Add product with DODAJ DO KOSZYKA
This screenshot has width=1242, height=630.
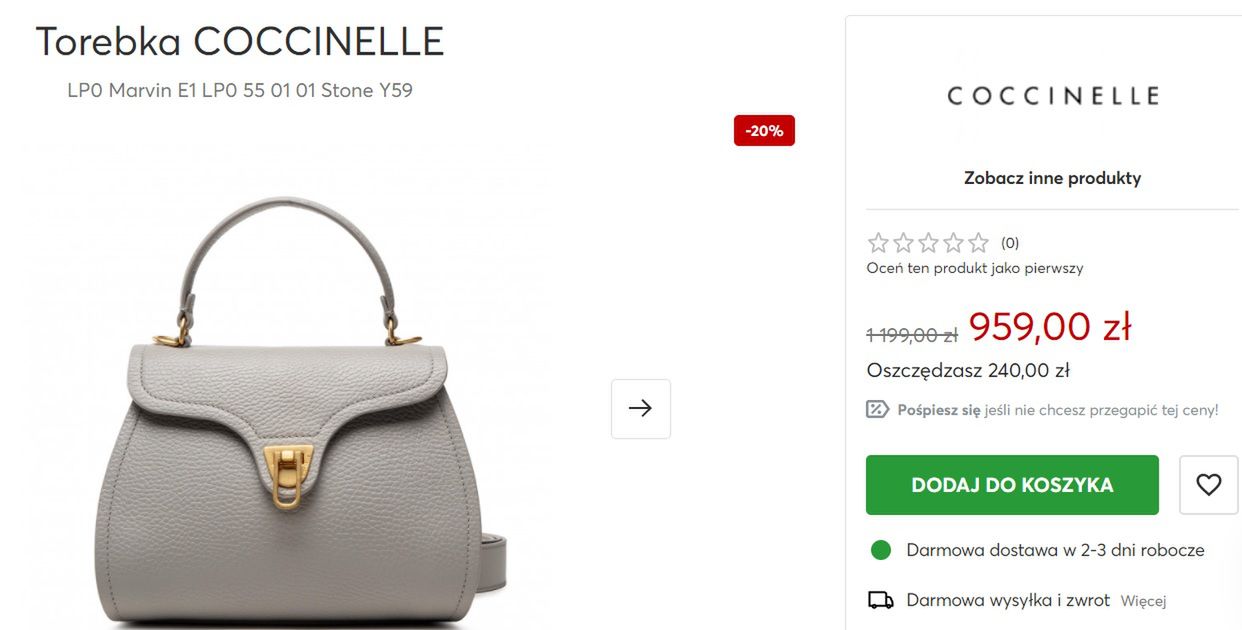coord(1012,485)
